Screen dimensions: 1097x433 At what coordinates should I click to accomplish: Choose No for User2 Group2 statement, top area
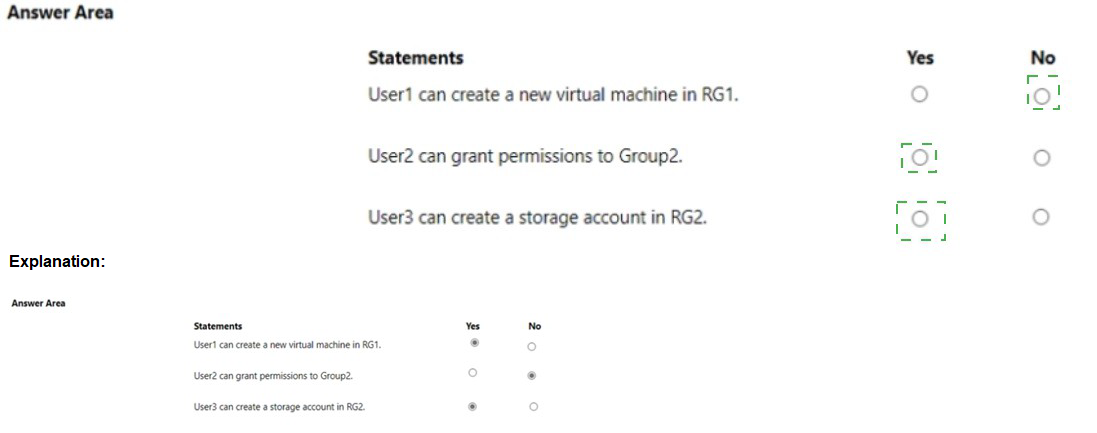tap(1042, 157)
